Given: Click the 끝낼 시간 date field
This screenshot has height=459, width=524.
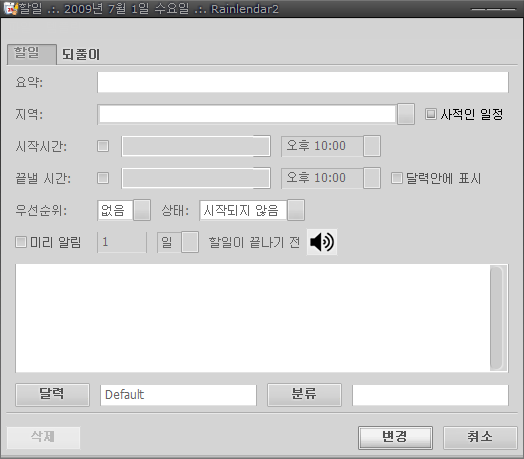Looking at the screenshot, I should click(196, 178).
